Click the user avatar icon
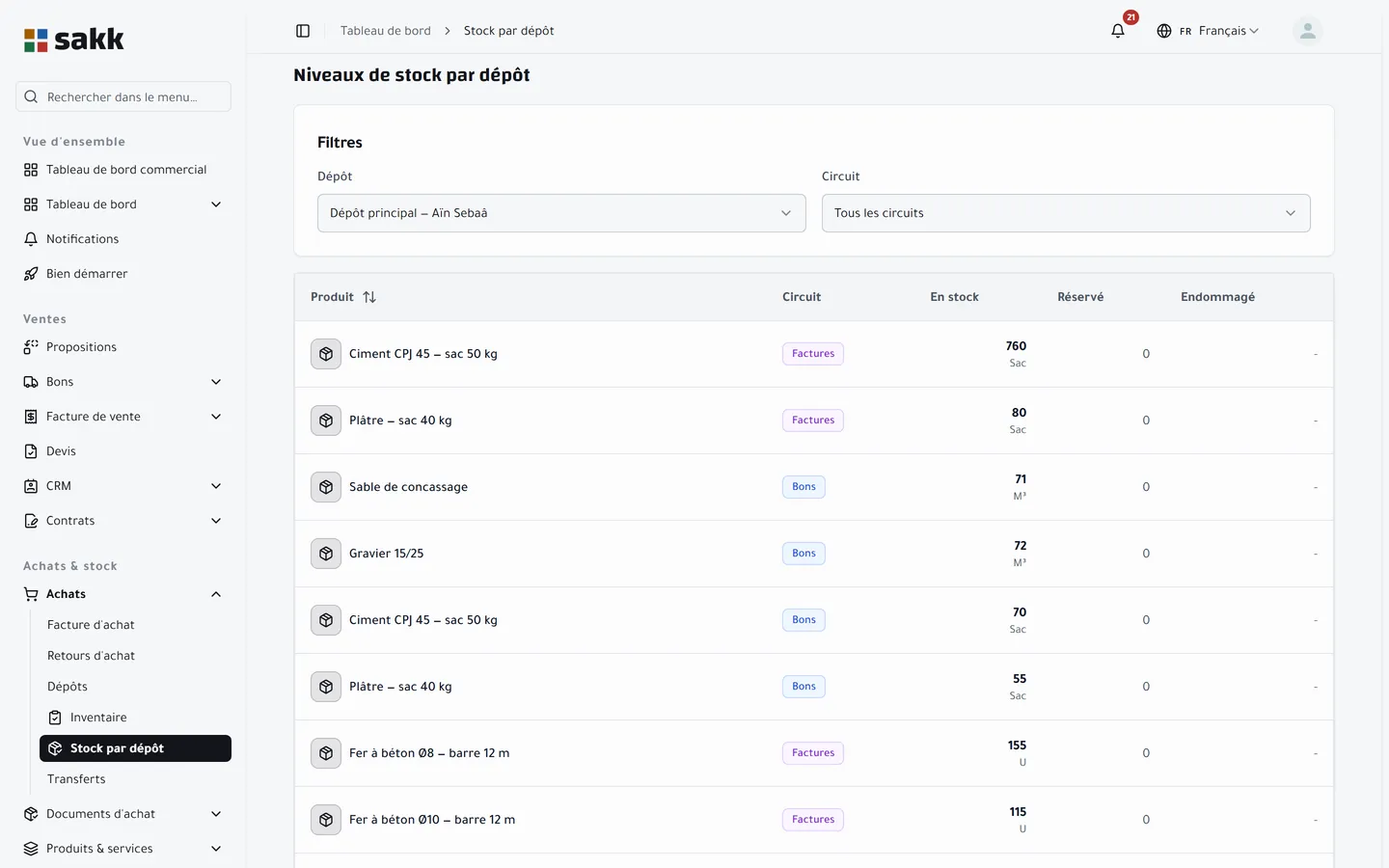The height and width of the screenshot is (868, 1389). pos(1307,31)
